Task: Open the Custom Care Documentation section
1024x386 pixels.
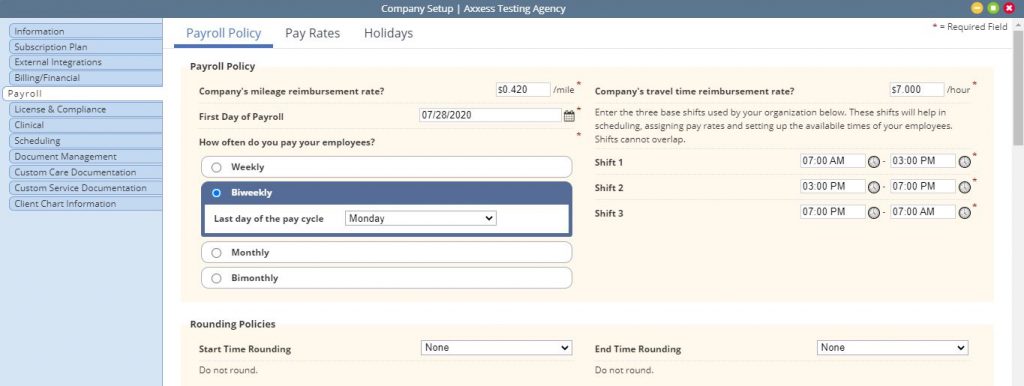Action: [x=86, y=172]
